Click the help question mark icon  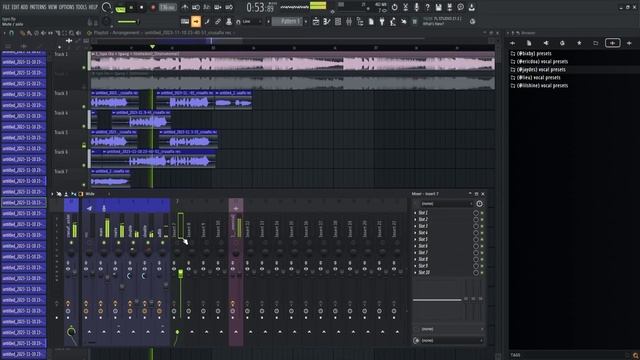coord(427,7)
